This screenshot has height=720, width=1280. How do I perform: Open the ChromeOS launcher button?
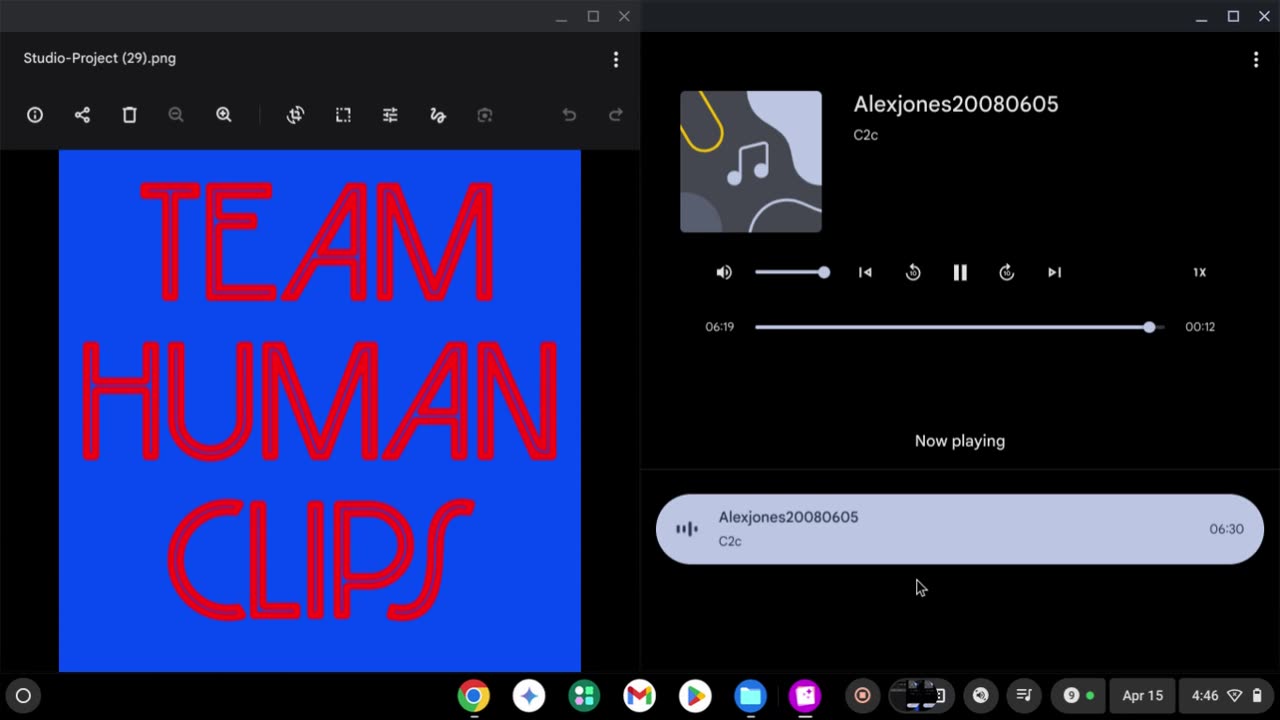pyautogui.click(x=24, y=696)
